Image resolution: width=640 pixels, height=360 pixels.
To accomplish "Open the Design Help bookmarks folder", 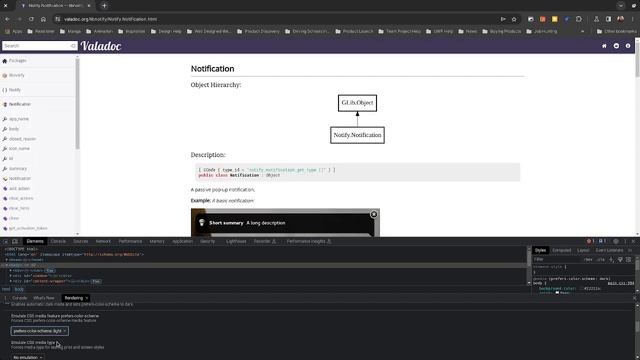I will coord(166,31).
